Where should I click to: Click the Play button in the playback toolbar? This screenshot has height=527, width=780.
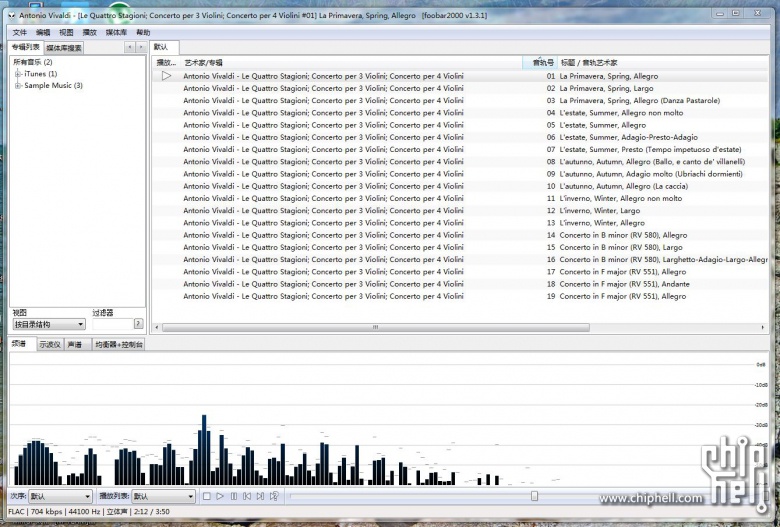pos(220,496)
